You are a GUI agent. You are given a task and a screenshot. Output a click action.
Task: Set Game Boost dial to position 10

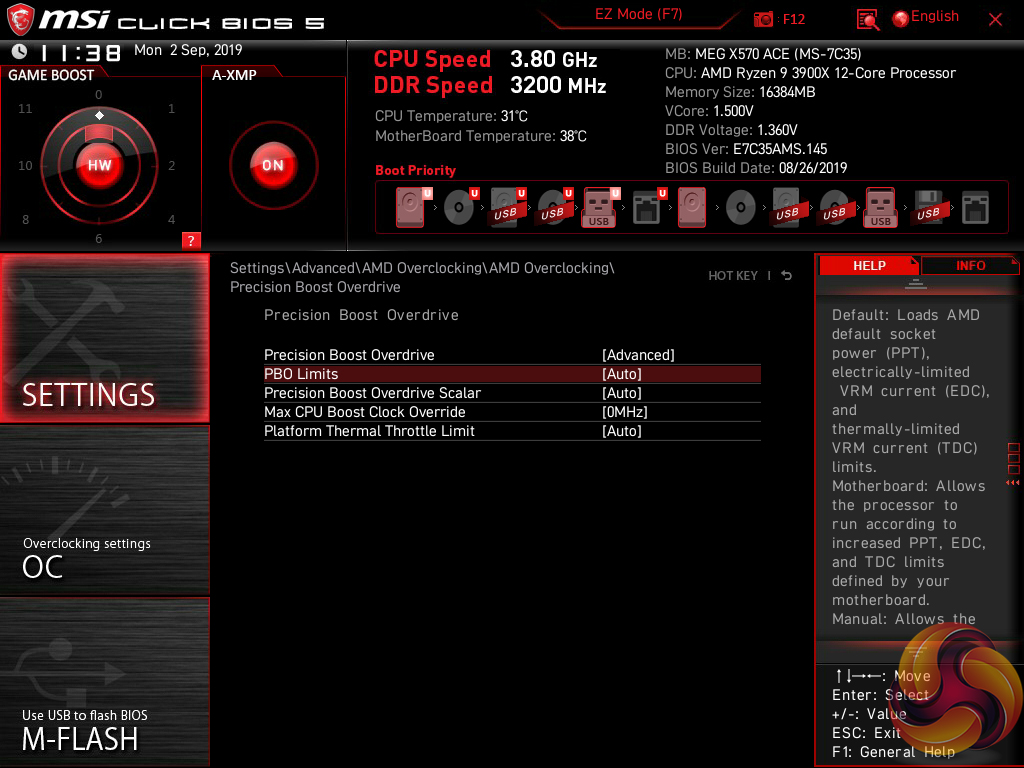[25, 165]
